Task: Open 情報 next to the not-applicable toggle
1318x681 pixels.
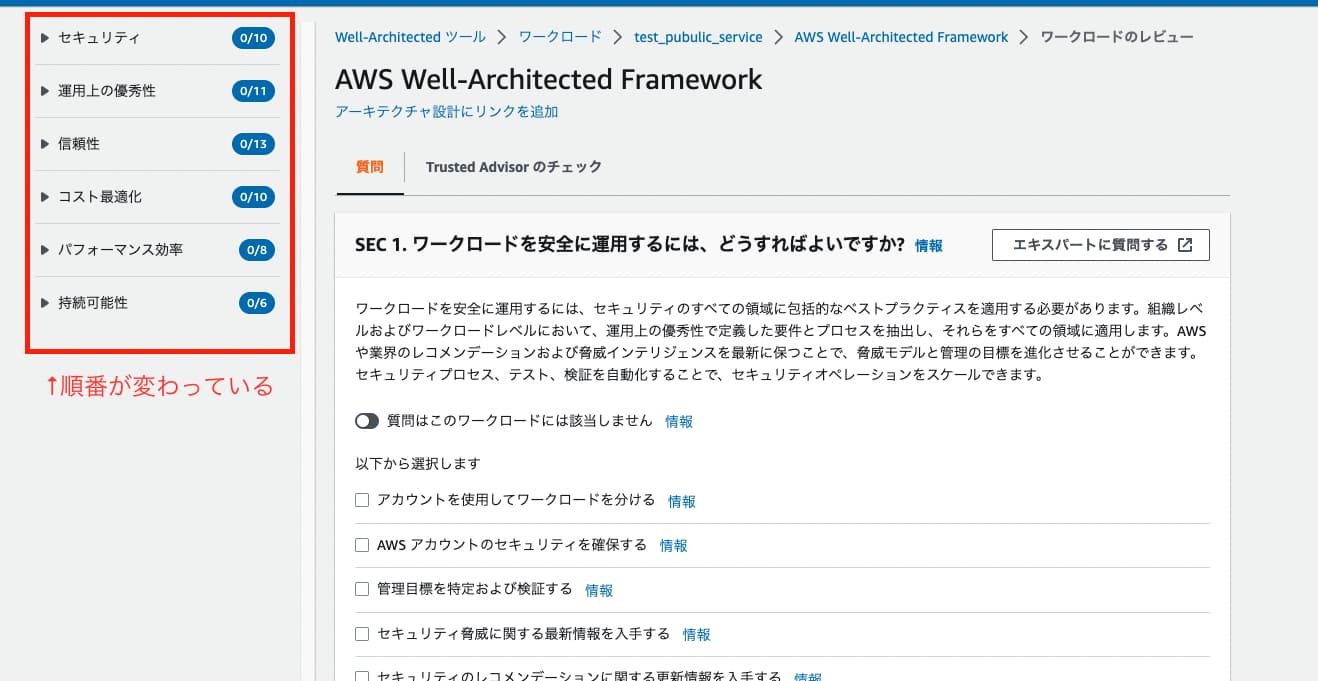Action: pos(679,422)
